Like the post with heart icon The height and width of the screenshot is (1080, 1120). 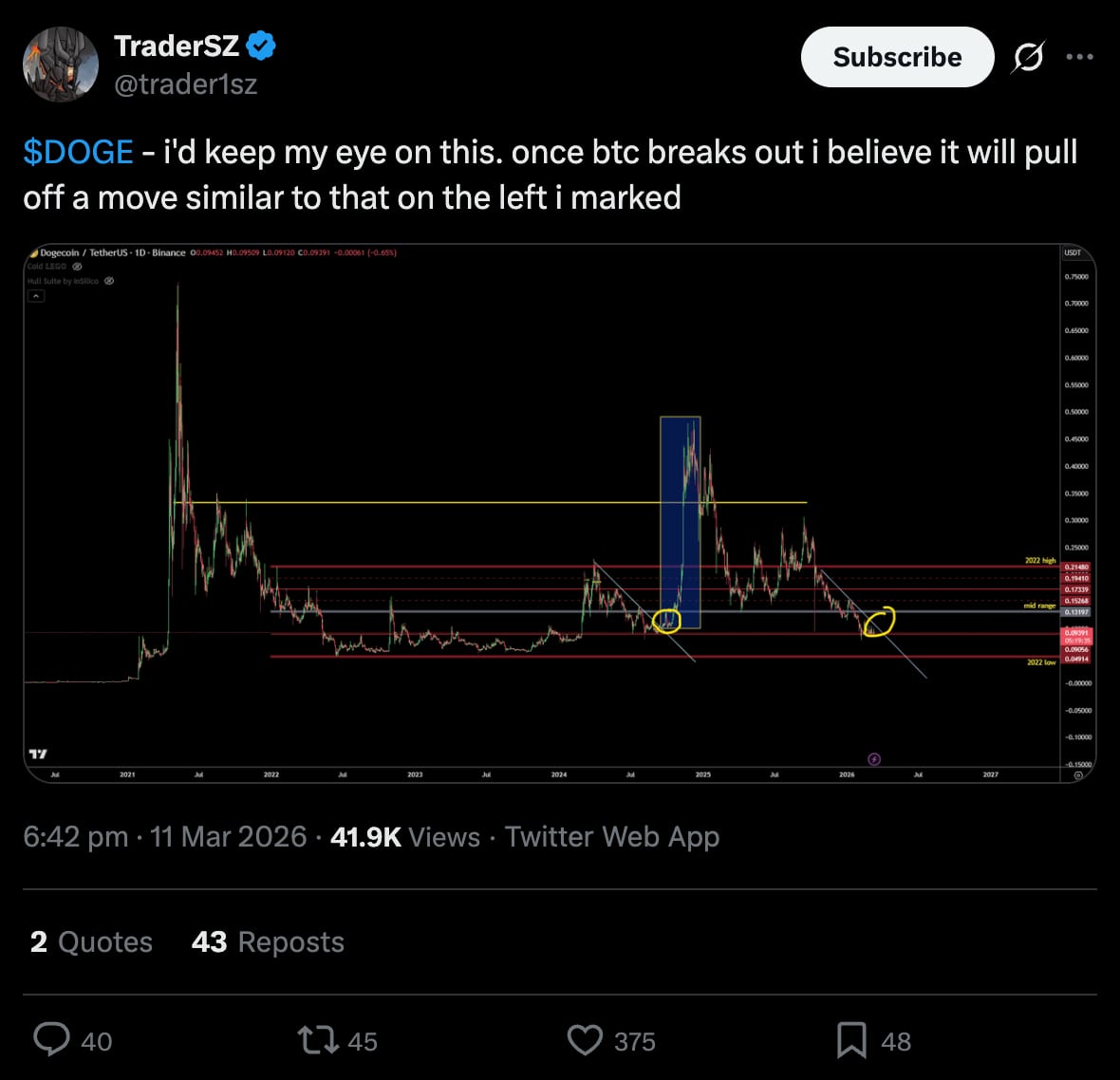click(585, 1040)
